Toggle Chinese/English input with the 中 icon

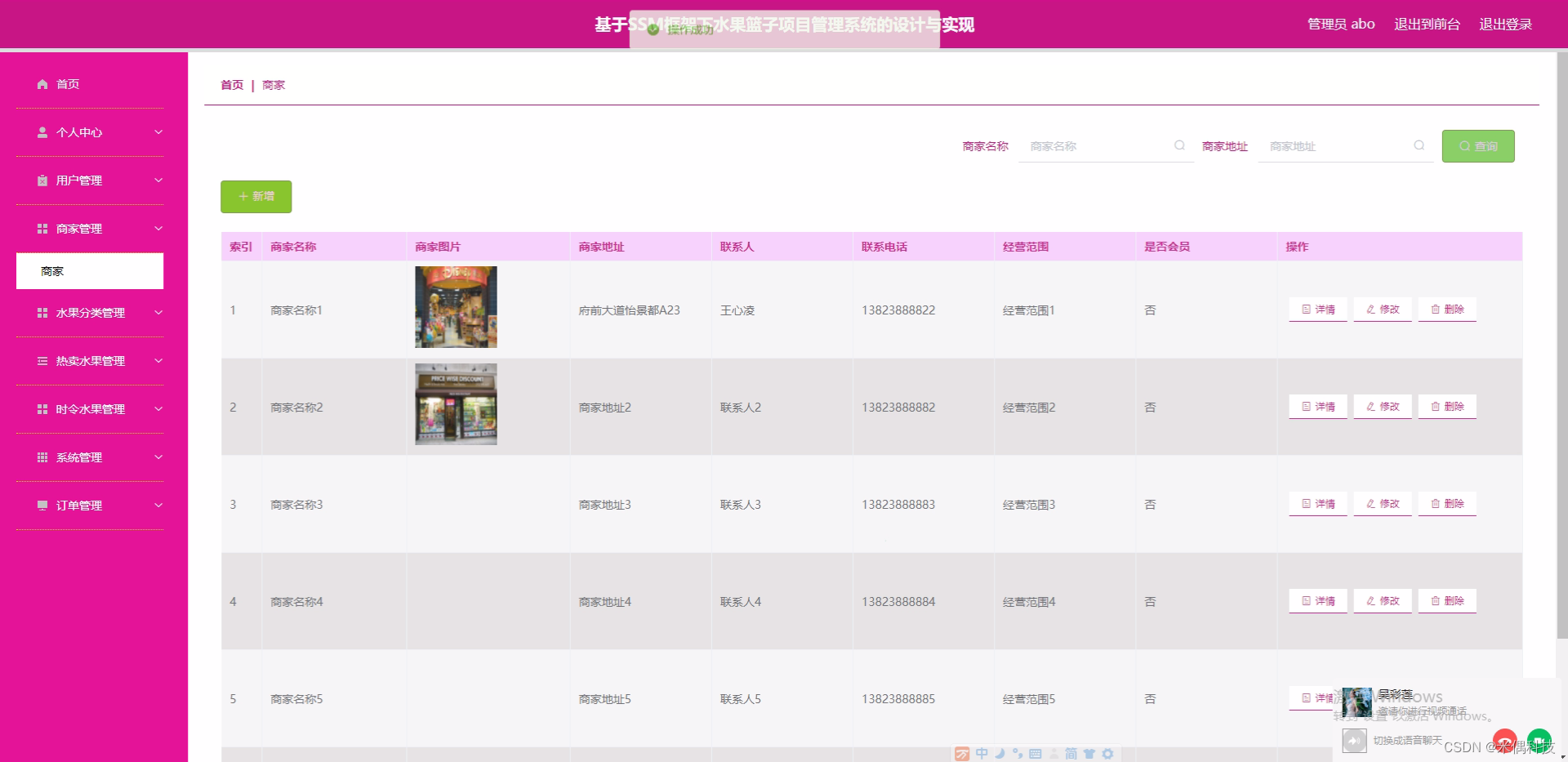point(982,754)
